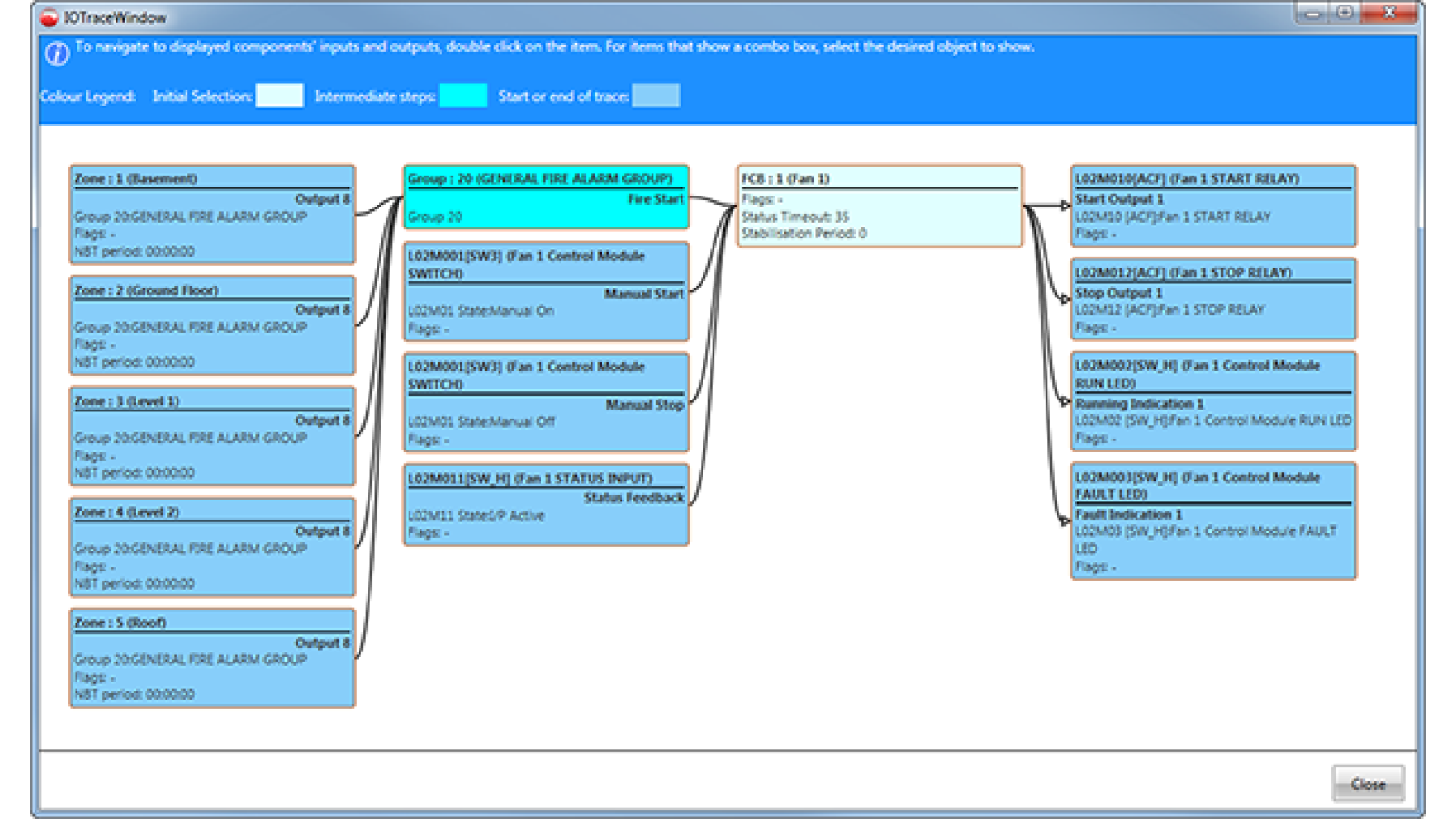Select the Fan 1 STATUS INPUT node
The image size is (1456, 819).
coord(546,505)
